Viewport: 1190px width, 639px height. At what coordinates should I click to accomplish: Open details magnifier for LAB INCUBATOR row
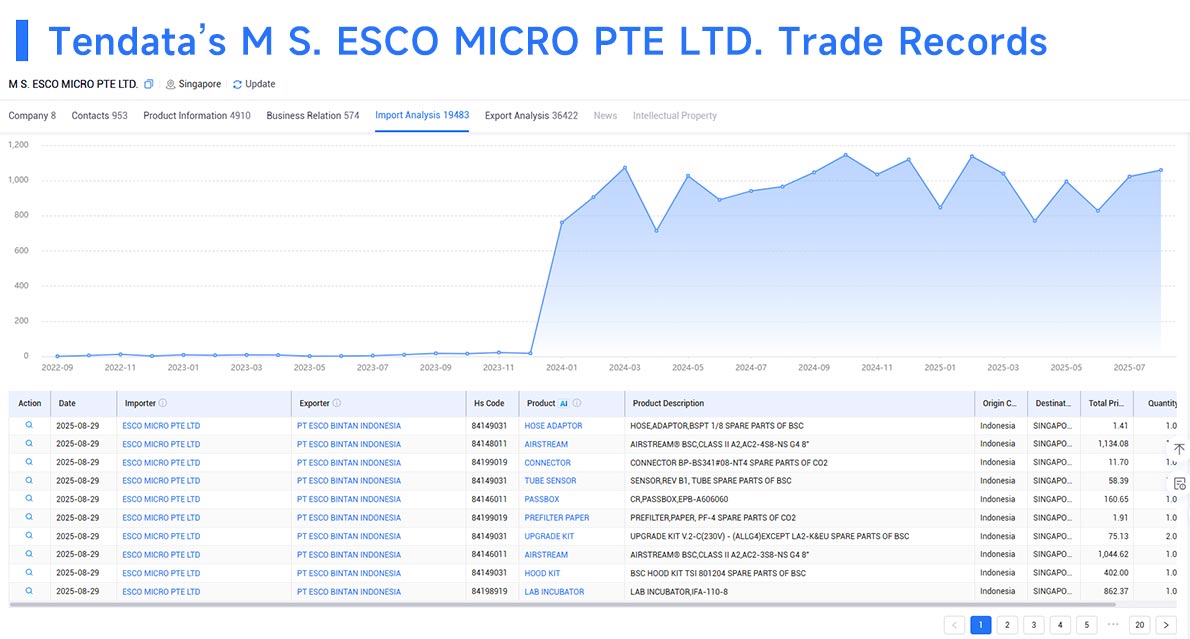point(29,591)
